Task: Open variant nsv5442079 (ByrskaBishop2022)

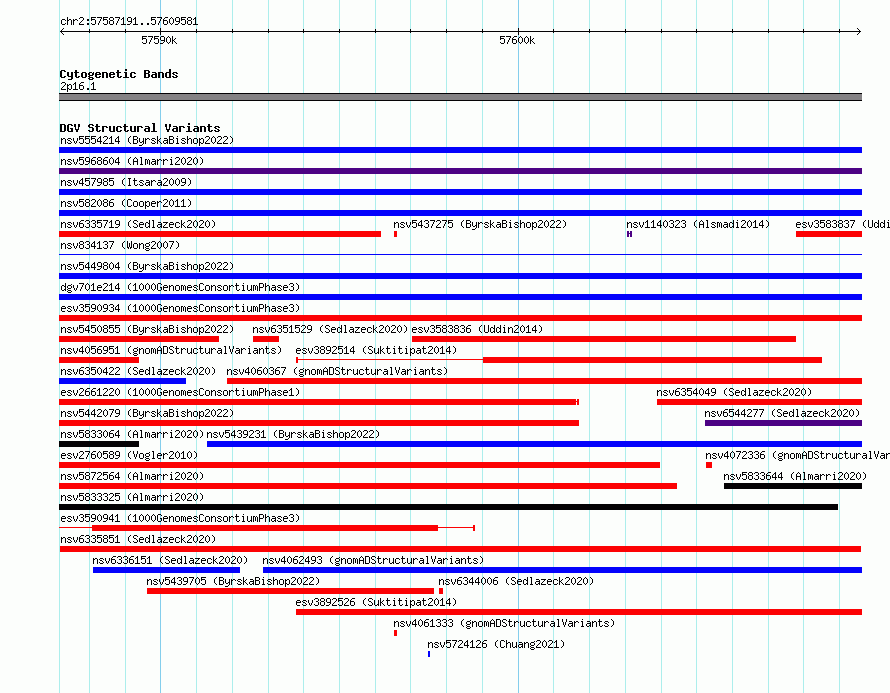Action: [x=147, y=413]
